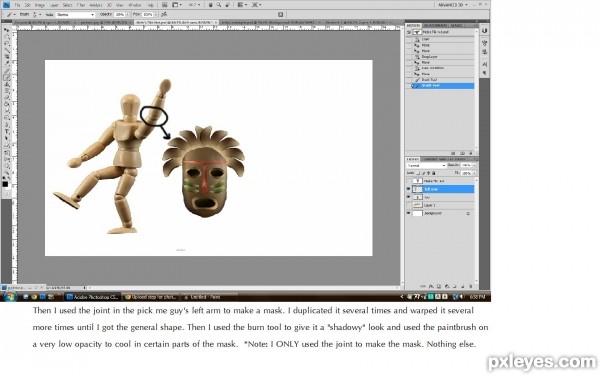Select the Crop tool in the toolbox
Viewport: 600px width, 375px height.
[7, 56]
